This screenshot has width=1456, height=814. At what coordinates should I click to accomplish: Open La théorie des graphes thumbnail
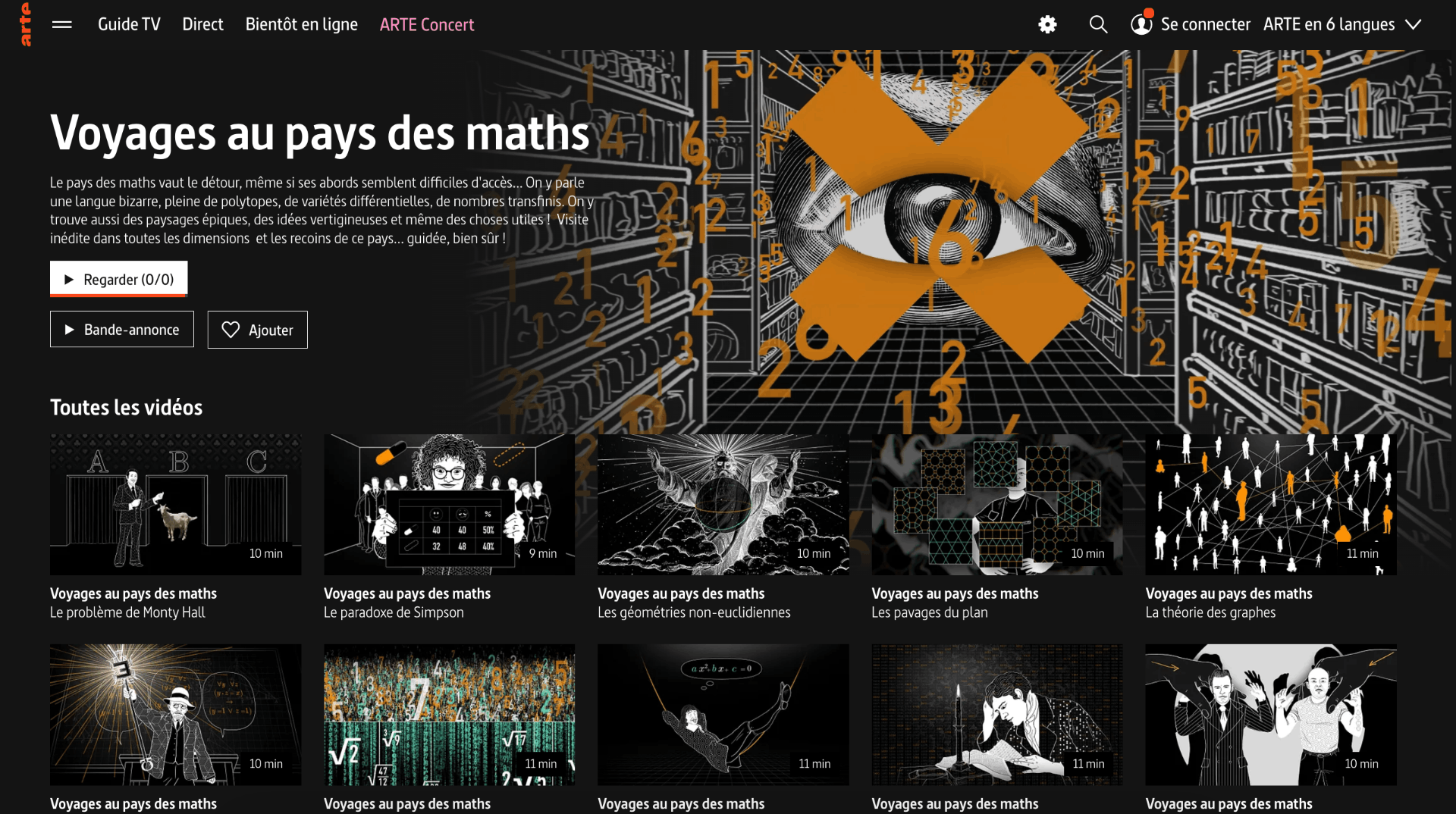click(x=1271, y=504)
